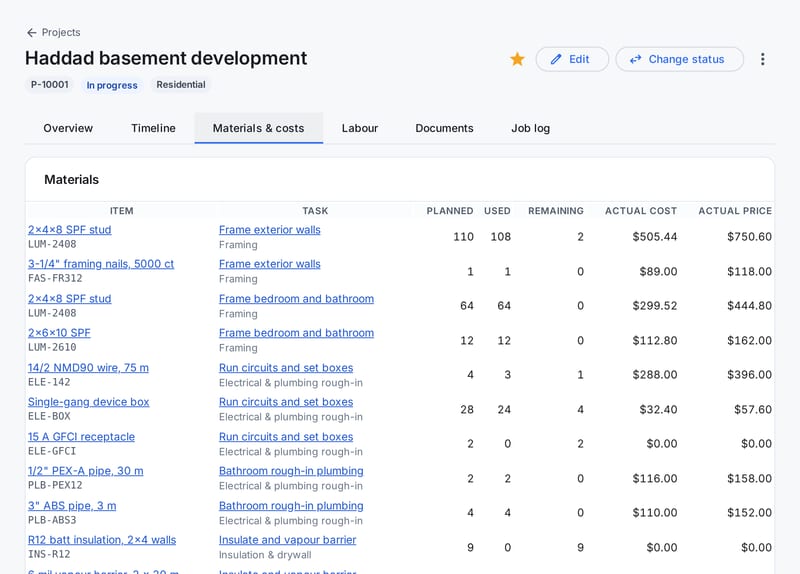Click the planned quantity 110
Image resolution: width=800 pixels, height=574 pixels.
tap(463, 237)
